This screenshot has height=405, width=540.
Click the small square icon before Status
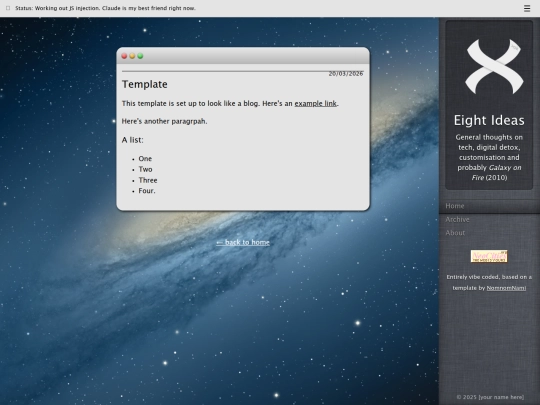(x=8, y=8)
